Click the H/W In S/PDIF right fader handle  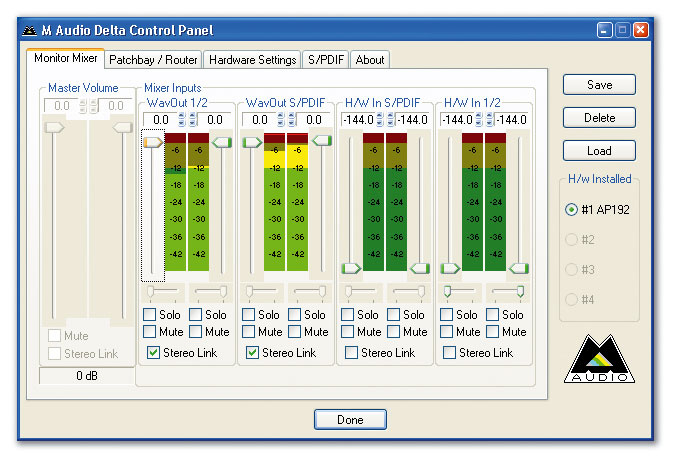[x=420, y=269]
